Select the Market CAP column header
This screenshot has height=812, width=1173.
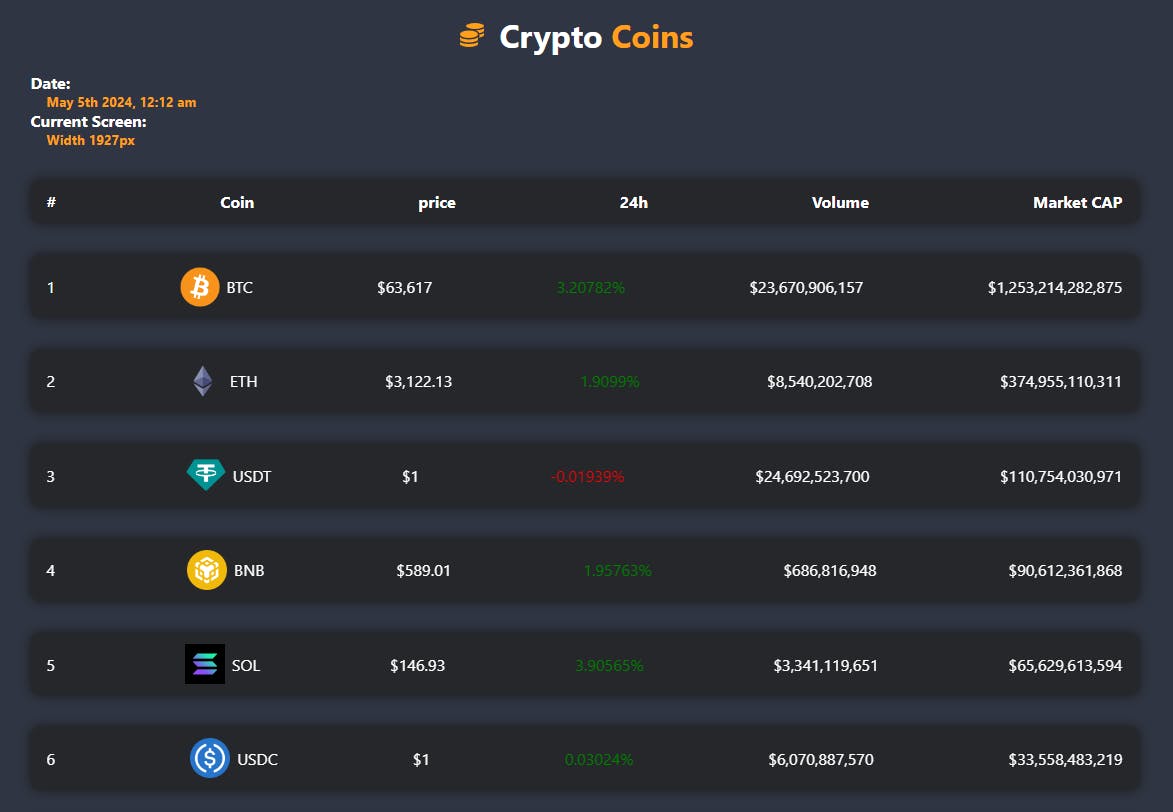[x=1077, y=203]
